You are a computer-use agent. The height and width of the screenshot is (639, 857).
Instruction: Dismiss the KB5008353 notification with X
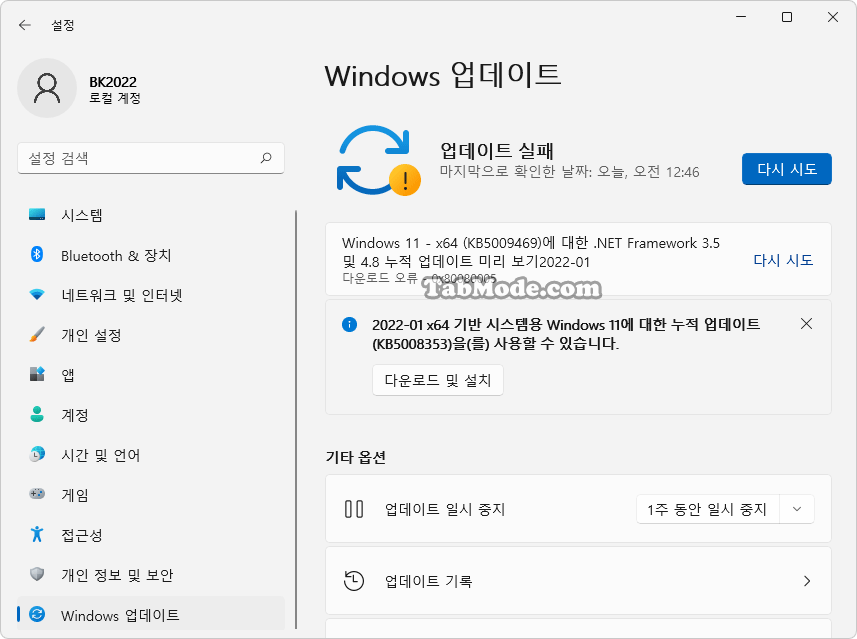click(x=806, y=324)
